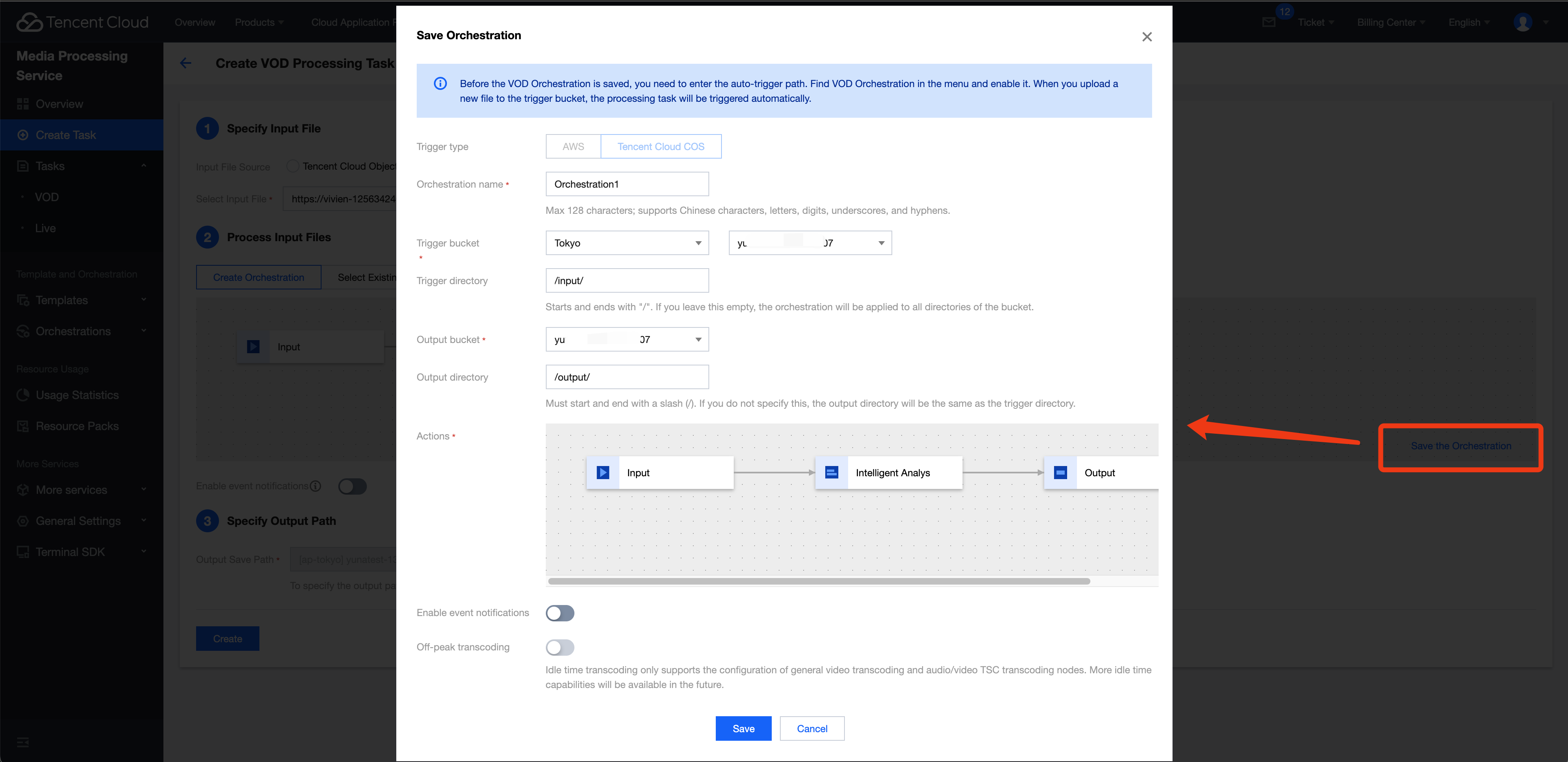
Task: Expand the trigger bucket name dropdown
Action: pyautogui.click(x=810, y=243)
